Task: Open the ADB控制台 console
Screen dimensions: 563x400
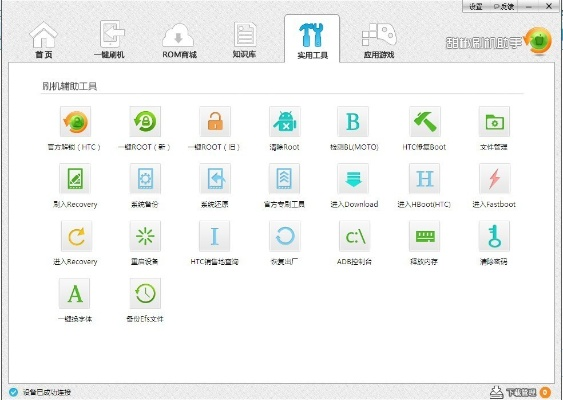Action: click(354, 236)
